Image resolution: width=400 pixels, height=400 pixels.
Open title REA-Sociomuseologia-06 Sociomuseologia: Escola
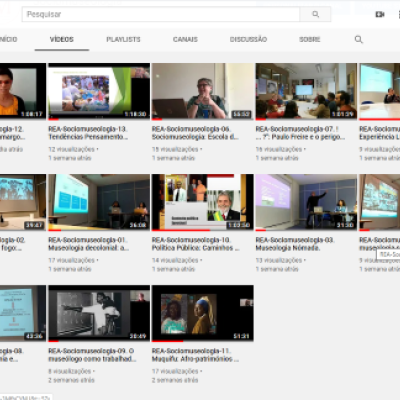(x=195, y=133)
